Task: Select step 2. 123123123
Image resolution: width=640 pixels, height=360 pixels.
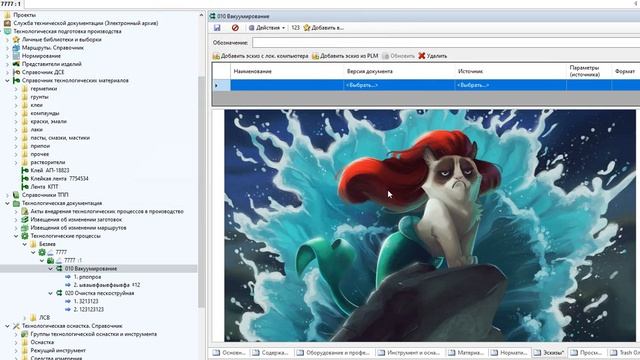Action: 89,309
